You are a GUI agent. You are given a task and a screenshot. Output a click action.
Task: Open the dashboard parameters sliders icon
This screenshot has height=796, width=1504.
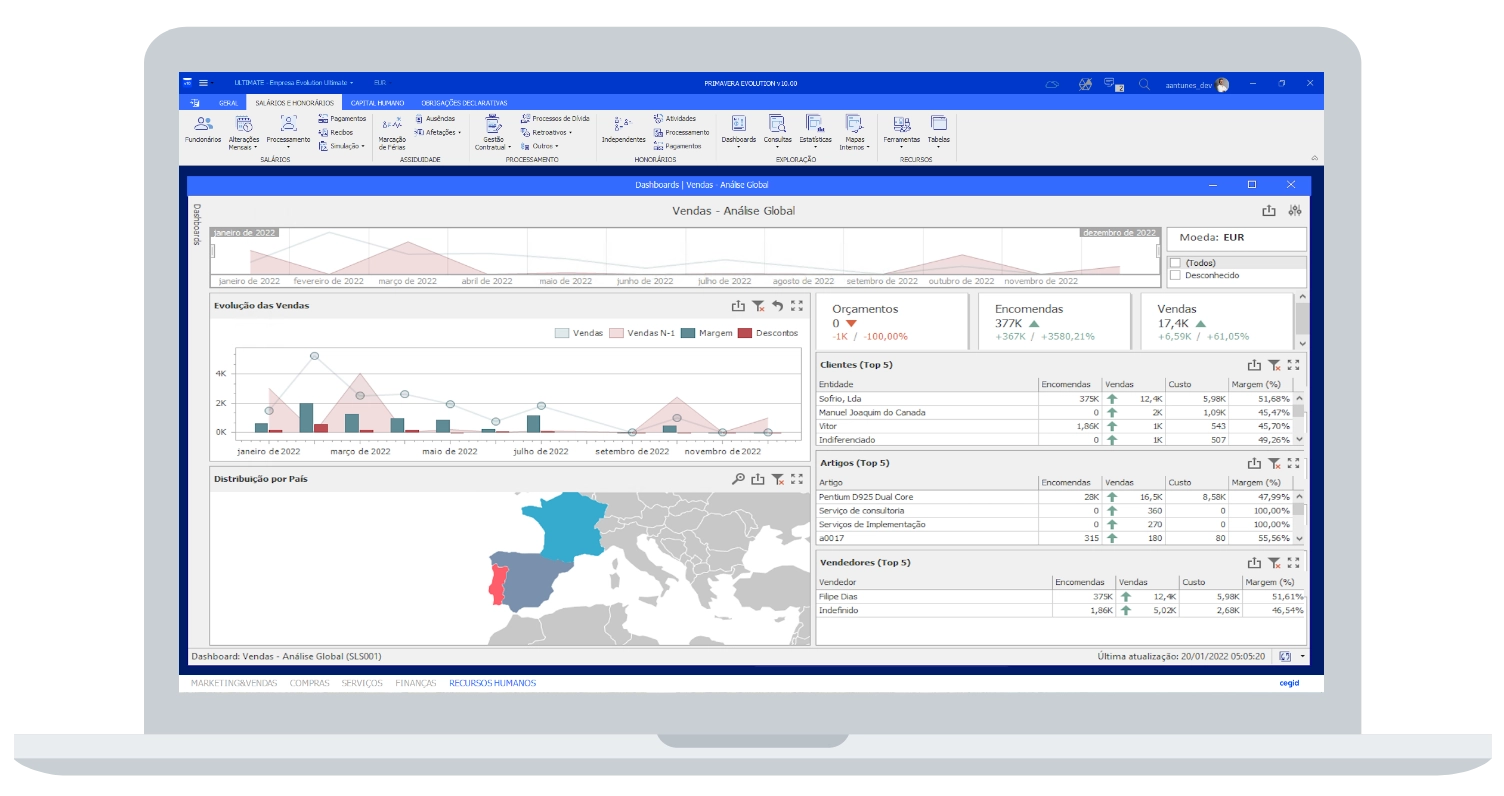click(x=1295, y=210)
